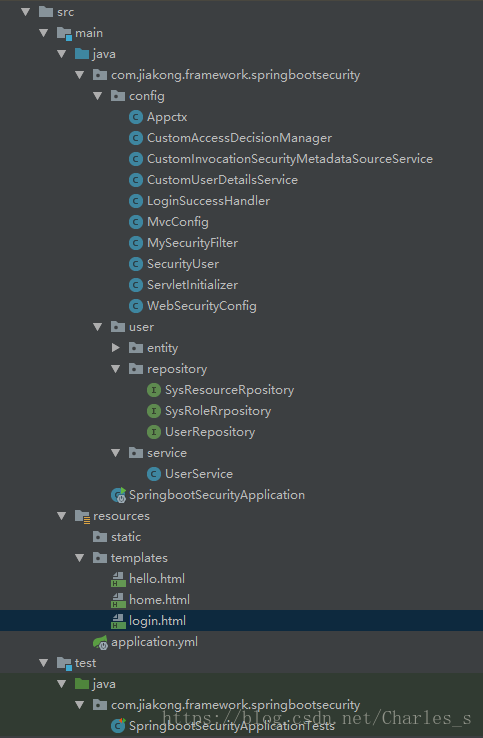Select the highlighted login.html file

(157, 621)
